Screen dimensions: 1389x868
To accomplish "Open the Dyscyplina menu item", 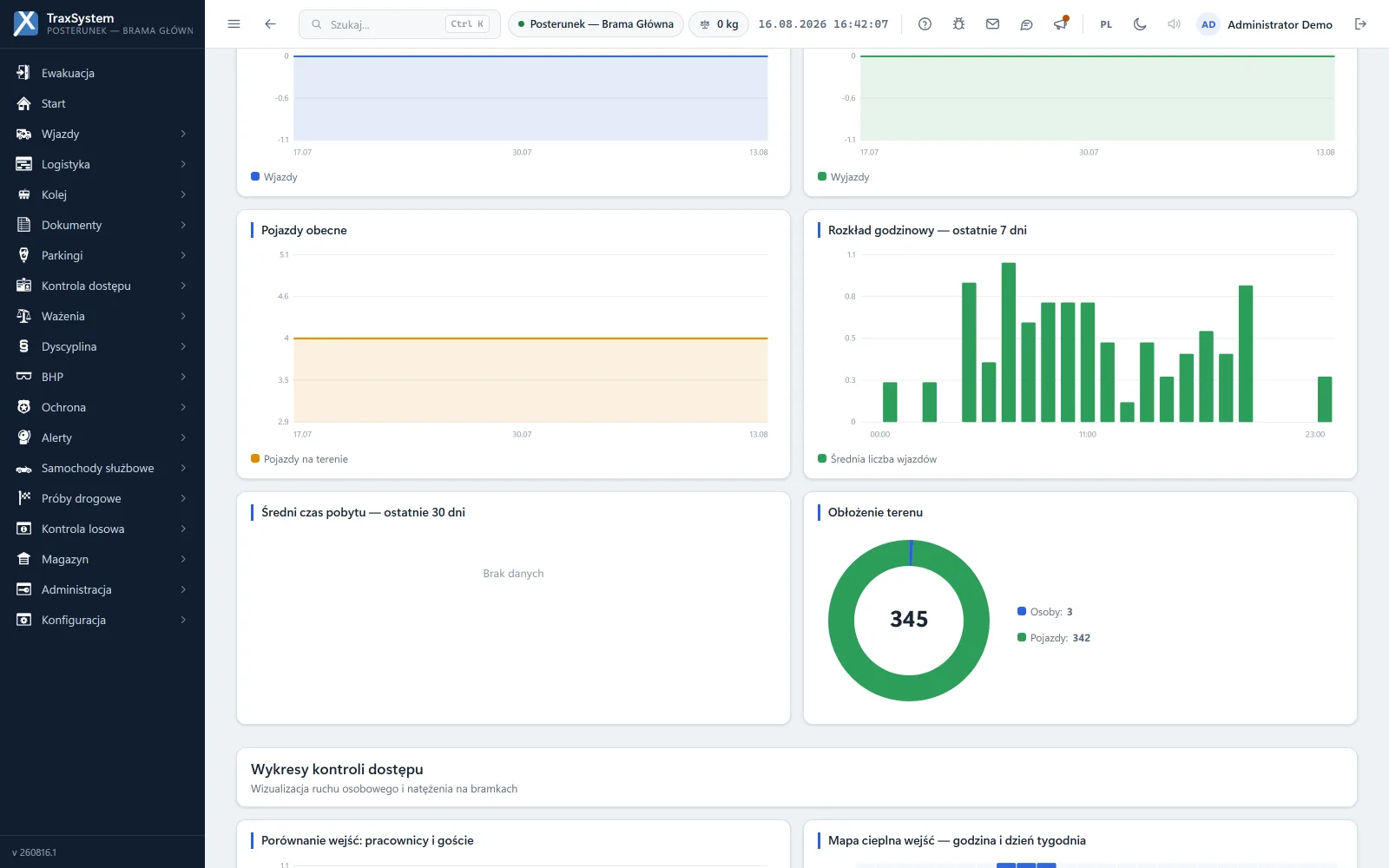I will tap(102, 346).
